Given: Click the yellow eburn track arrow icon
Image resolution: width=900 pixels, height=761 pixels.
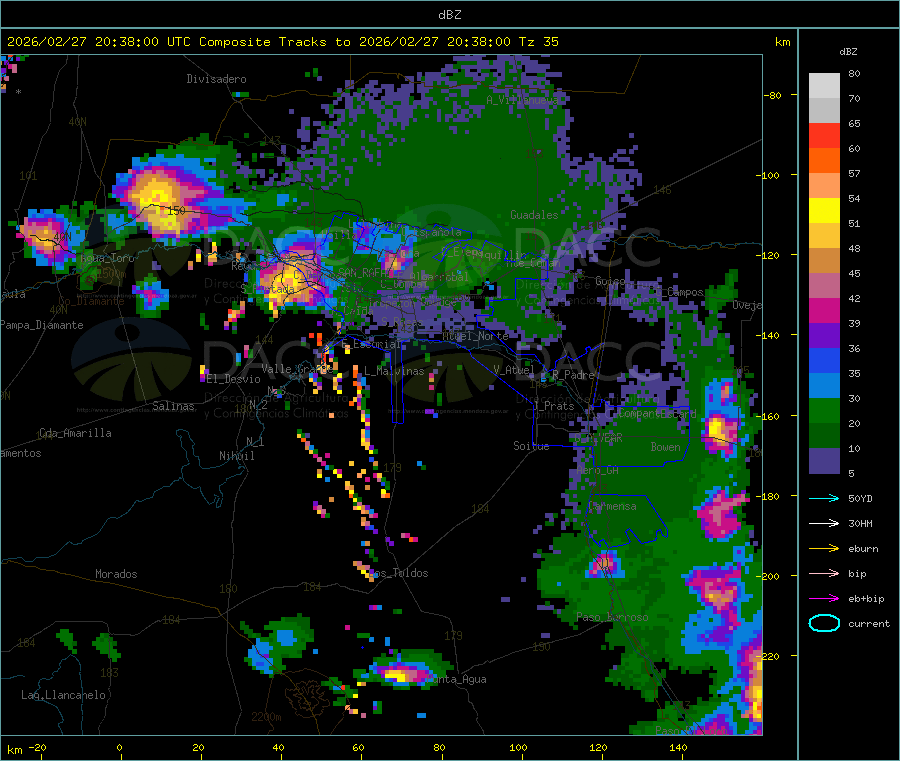Looking at the screenshot, I should [824, 548].
